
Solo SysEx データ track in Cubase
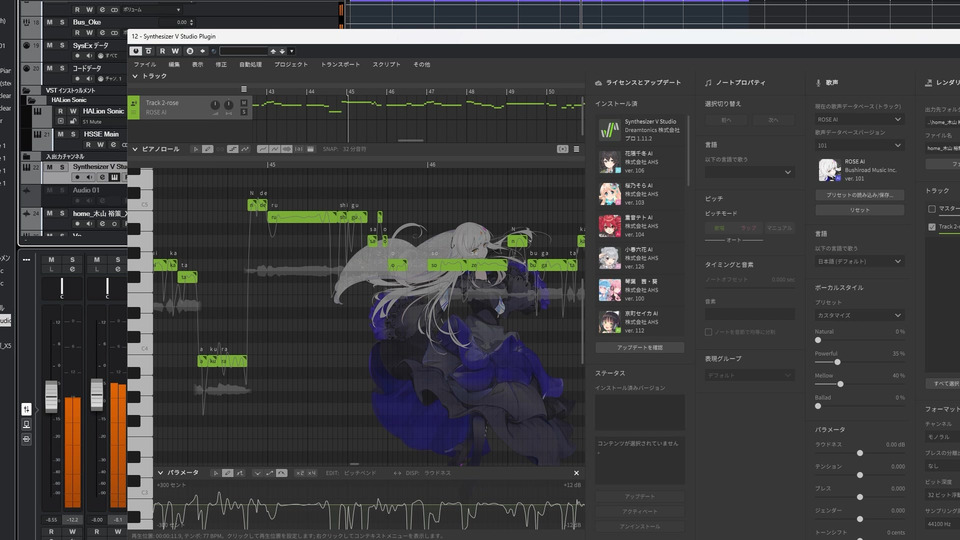coord(62,45)
